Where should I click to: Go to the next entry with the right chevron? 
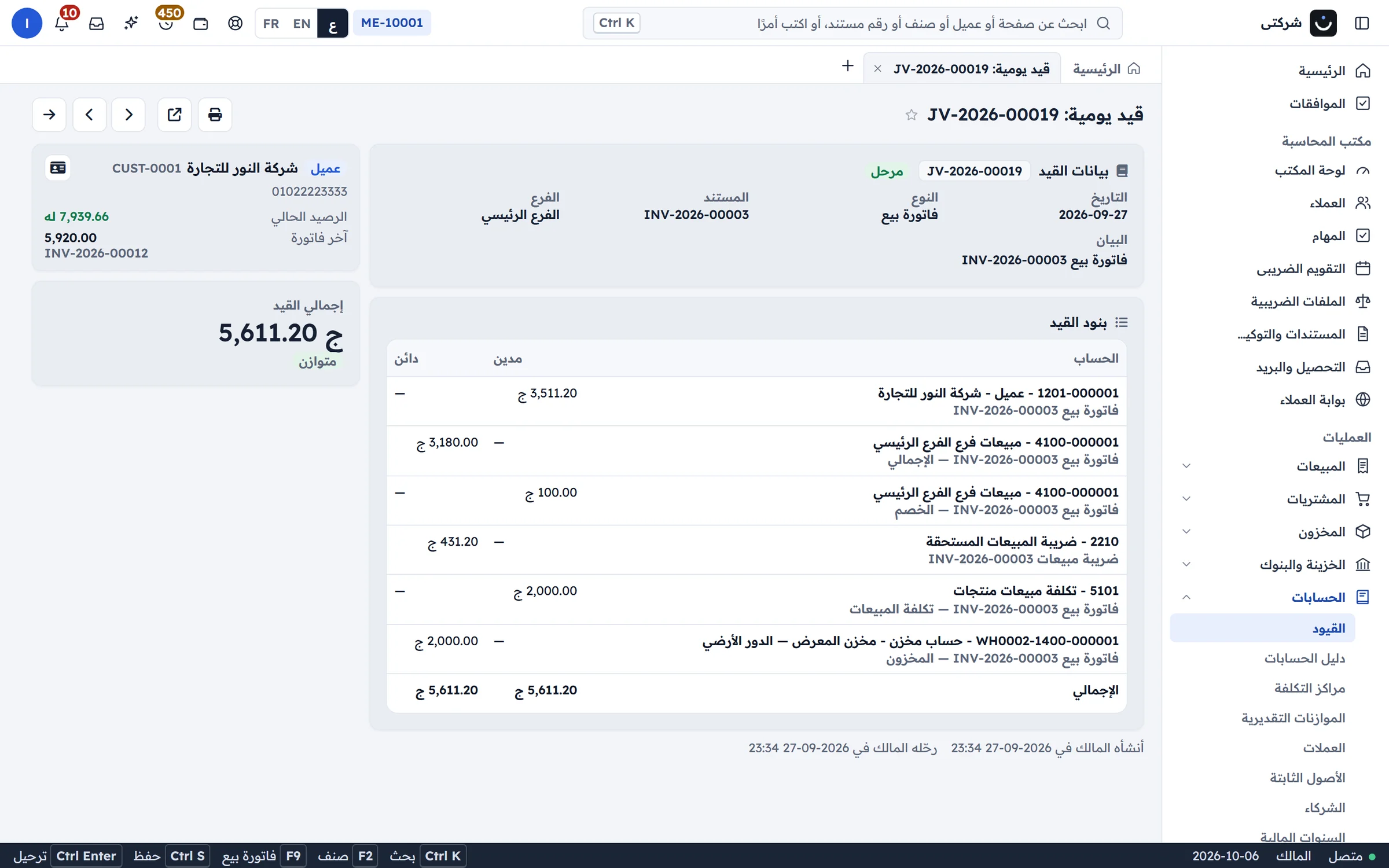tap(128, 115)
